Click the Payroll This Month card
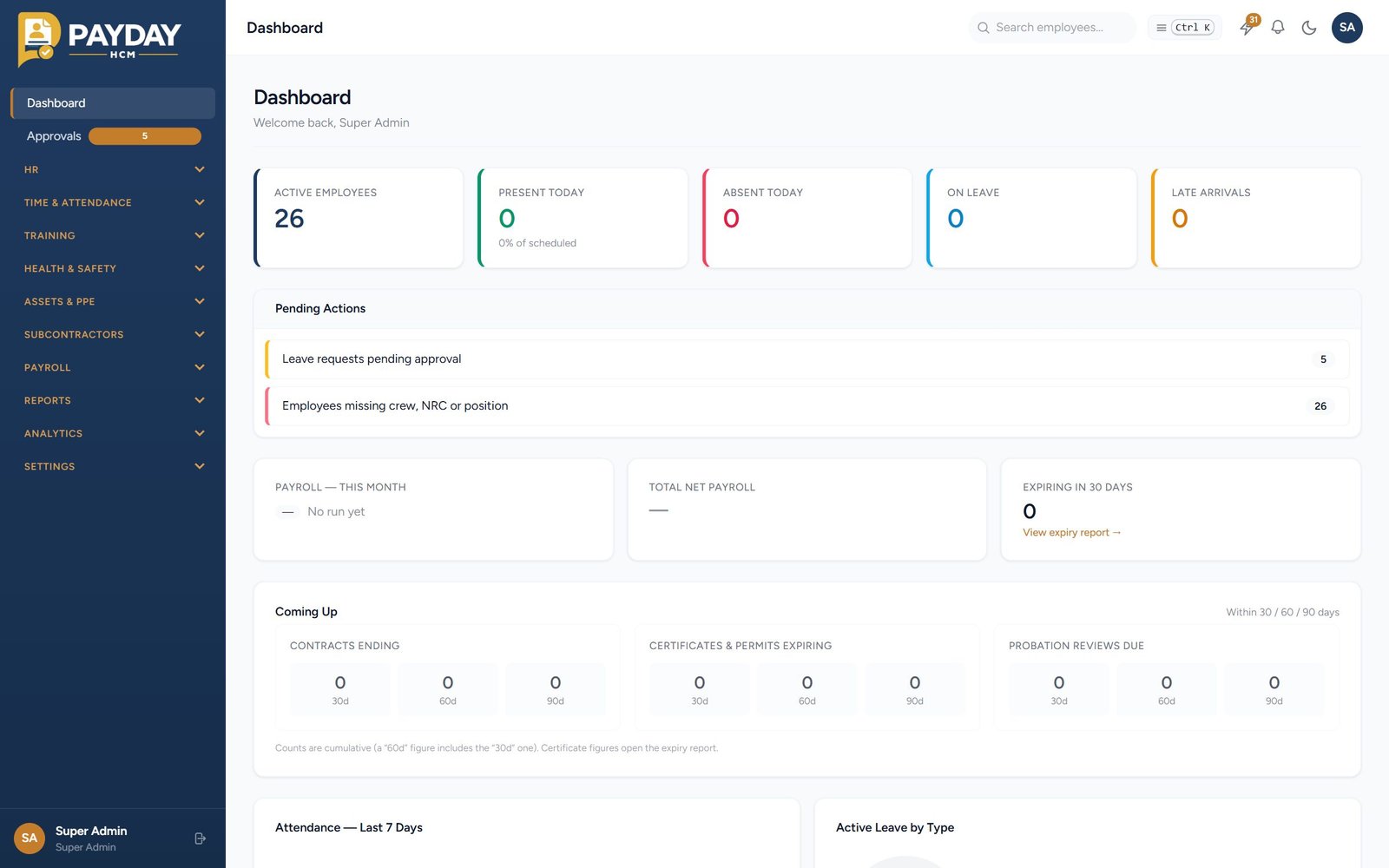 tap(433, 510)
